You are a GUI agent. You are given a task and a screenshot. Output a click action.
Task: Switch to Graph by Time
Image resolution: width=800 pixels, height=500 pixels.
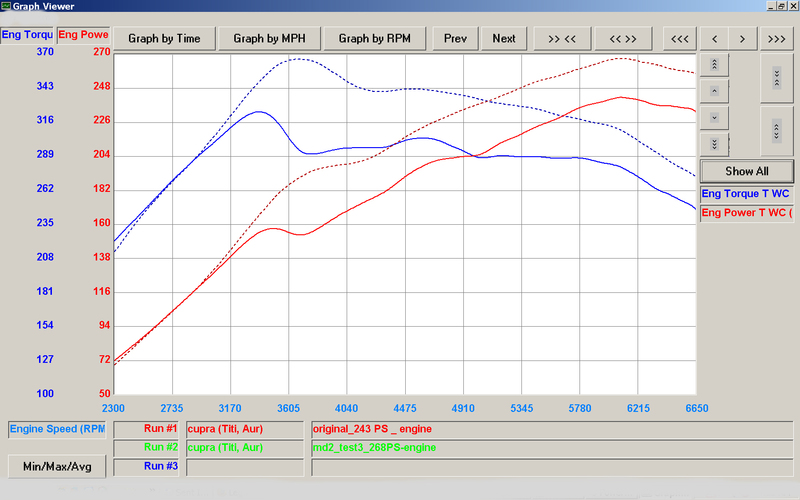pos(164,39)
